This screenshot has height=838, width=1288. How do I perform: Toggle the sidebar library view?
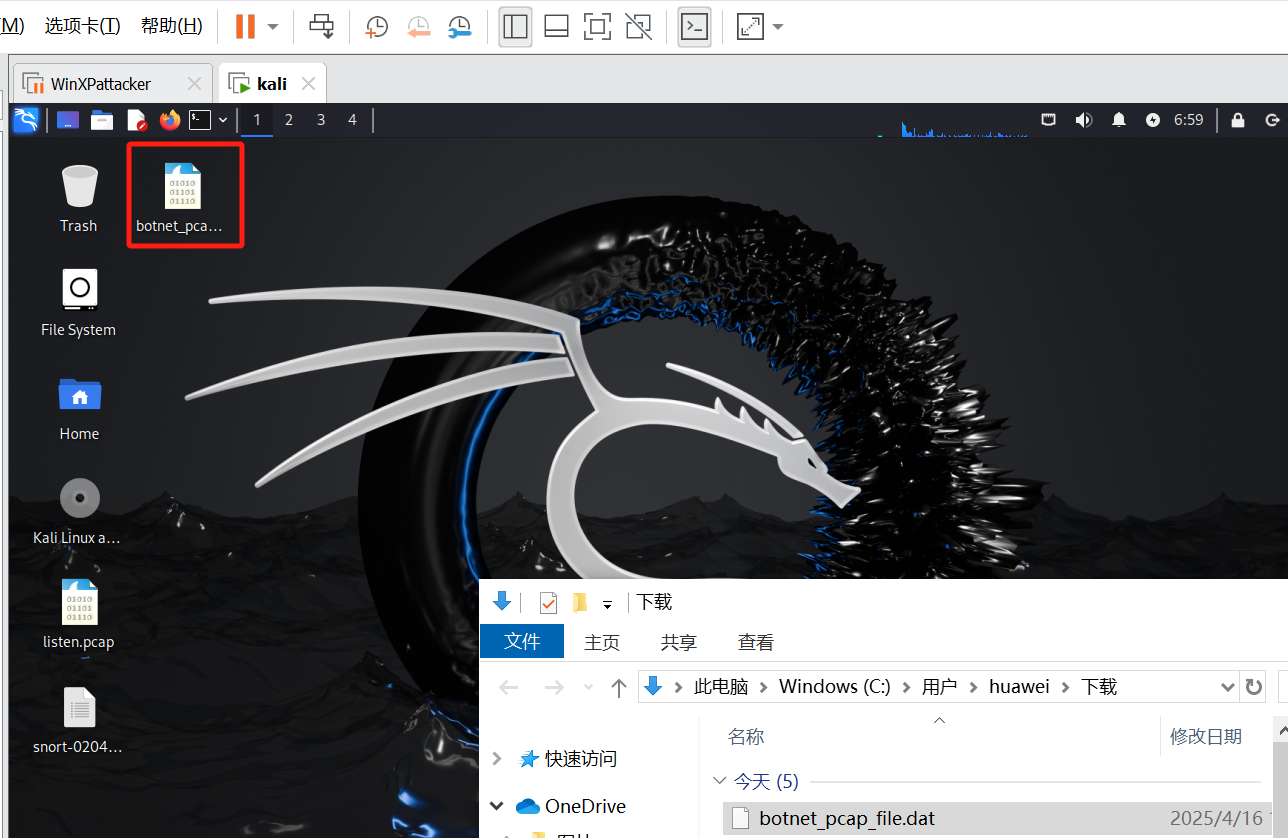[515, 27]
